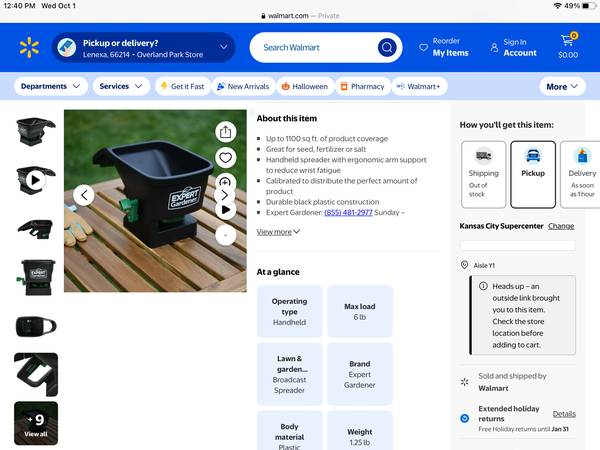Select the Delivery fulfillment option
The image size is (600, 450).
coord(580,174)
